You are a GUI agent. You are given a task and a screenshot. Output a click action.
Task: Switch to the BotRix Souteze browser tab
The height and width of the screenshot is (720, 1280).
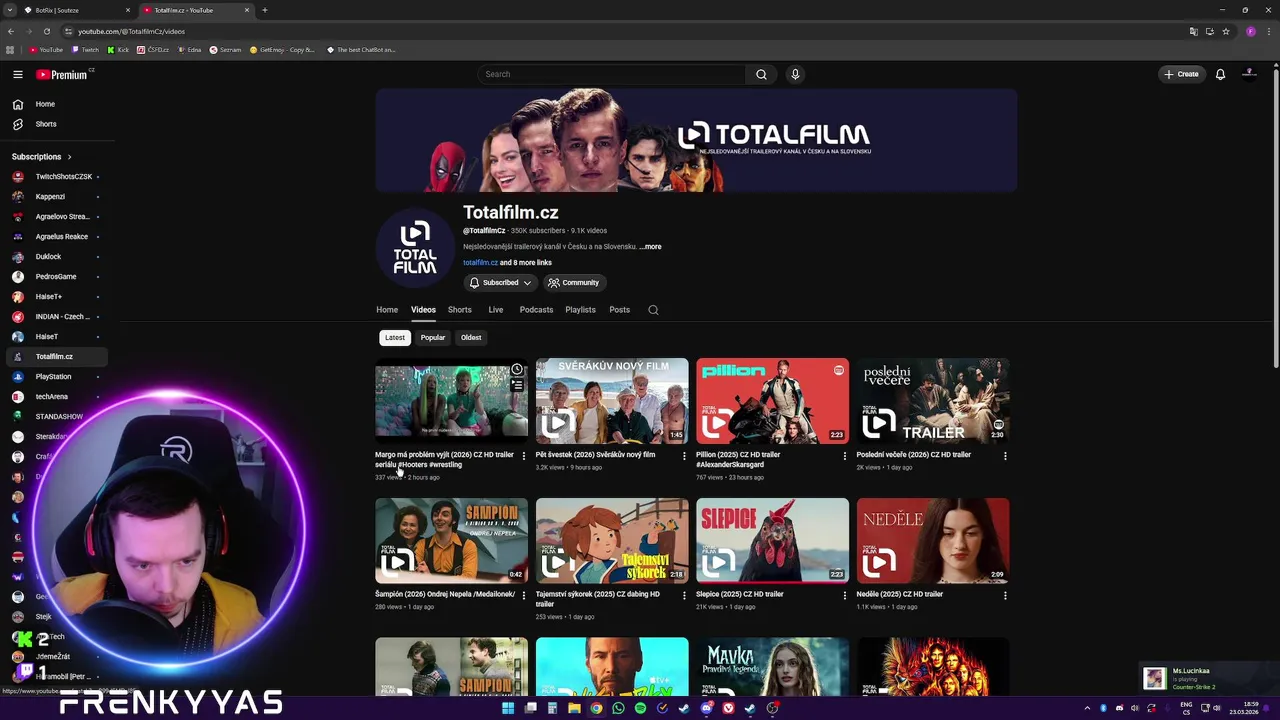[76, 10]
